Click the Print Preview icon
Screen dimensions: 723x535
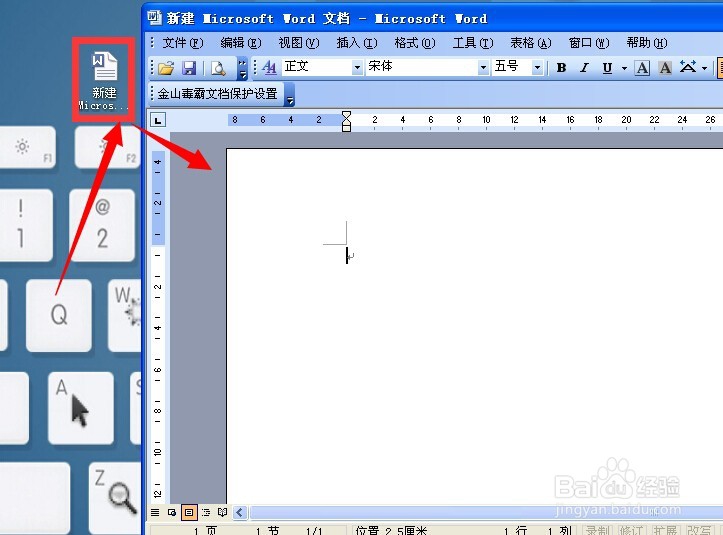[218, 68]
